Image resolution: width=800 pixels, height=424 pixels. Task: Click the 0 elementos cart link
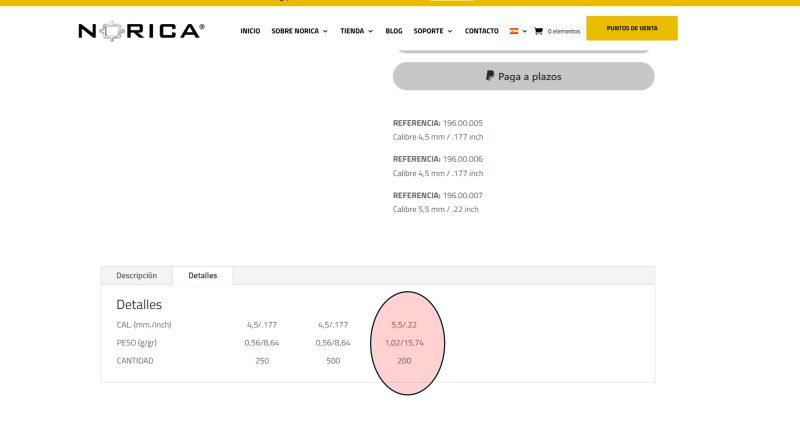[563, 31]
